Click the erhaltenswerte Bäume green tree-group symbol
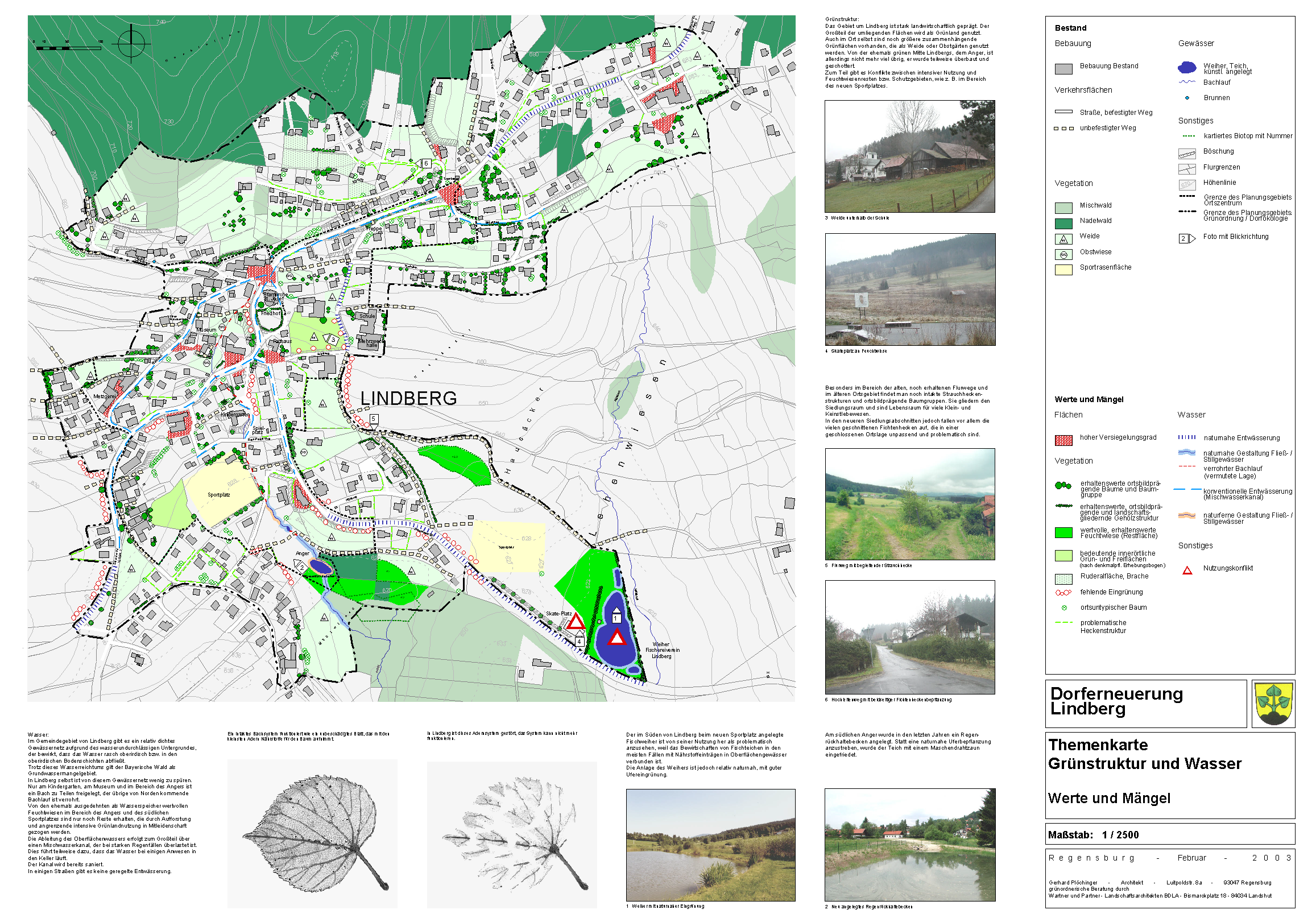The image size is (1316, 922). (1063, 486)
